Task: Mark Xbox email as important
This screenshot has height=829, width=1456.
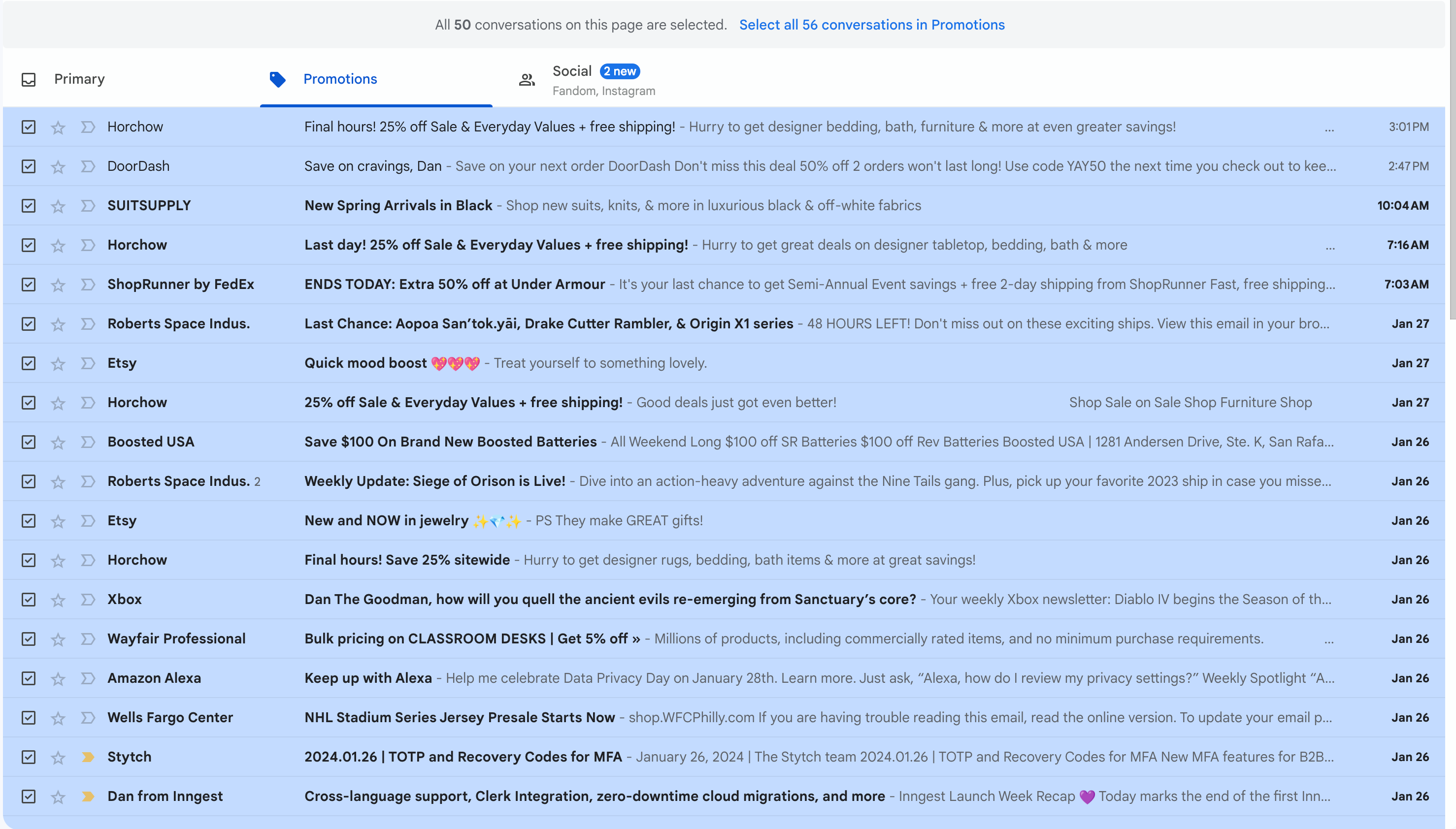Action: pos(87,599)
